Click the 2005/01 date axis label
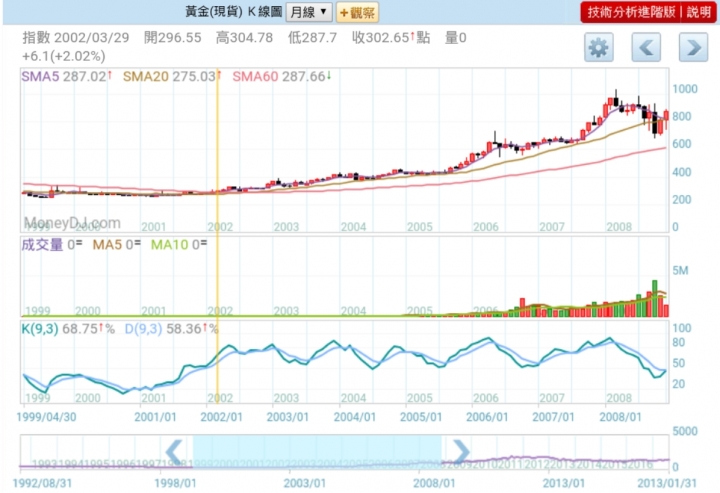This screenshot has width=720, height=493. click(x=421, y=417)
